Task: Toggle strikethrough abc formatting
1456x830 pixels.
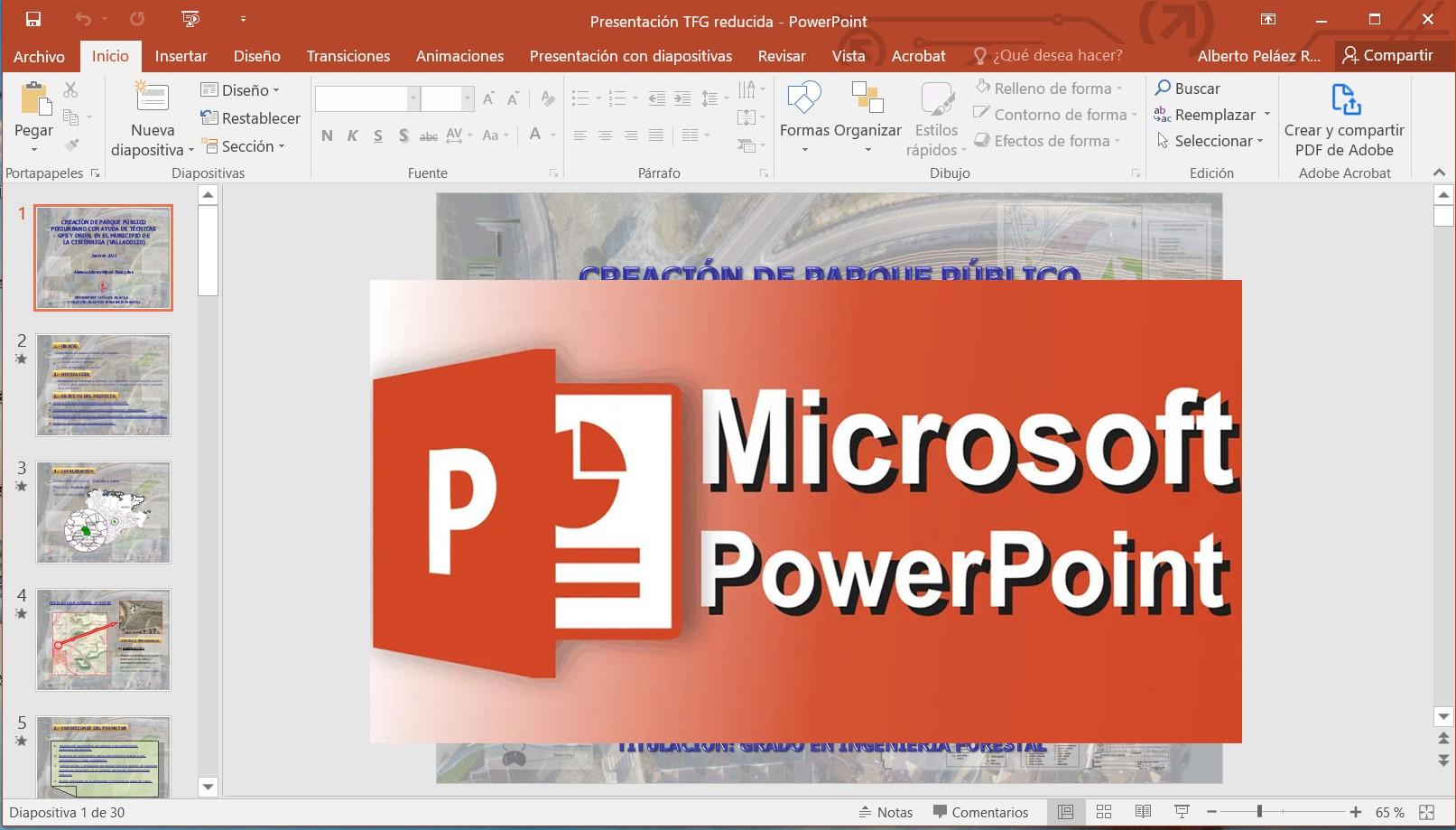Action: (429, 135)
